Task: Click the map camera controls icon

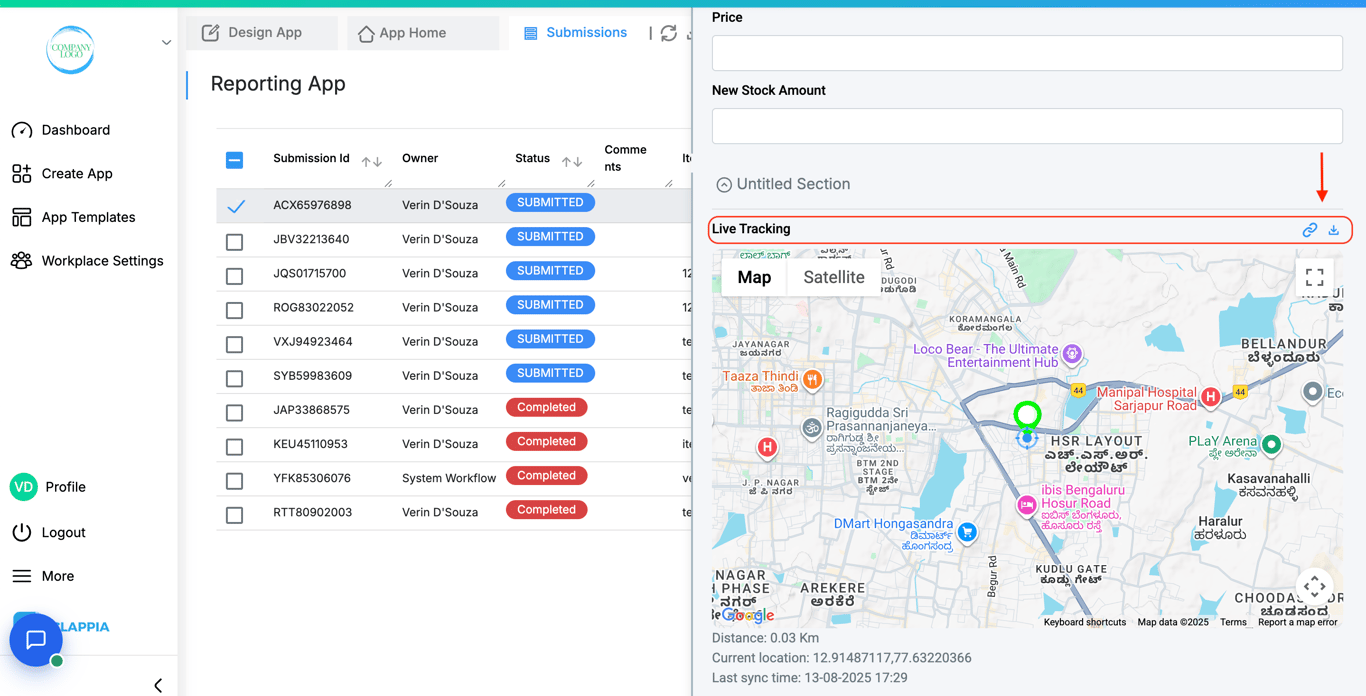Action: (x=1314, y=586)
